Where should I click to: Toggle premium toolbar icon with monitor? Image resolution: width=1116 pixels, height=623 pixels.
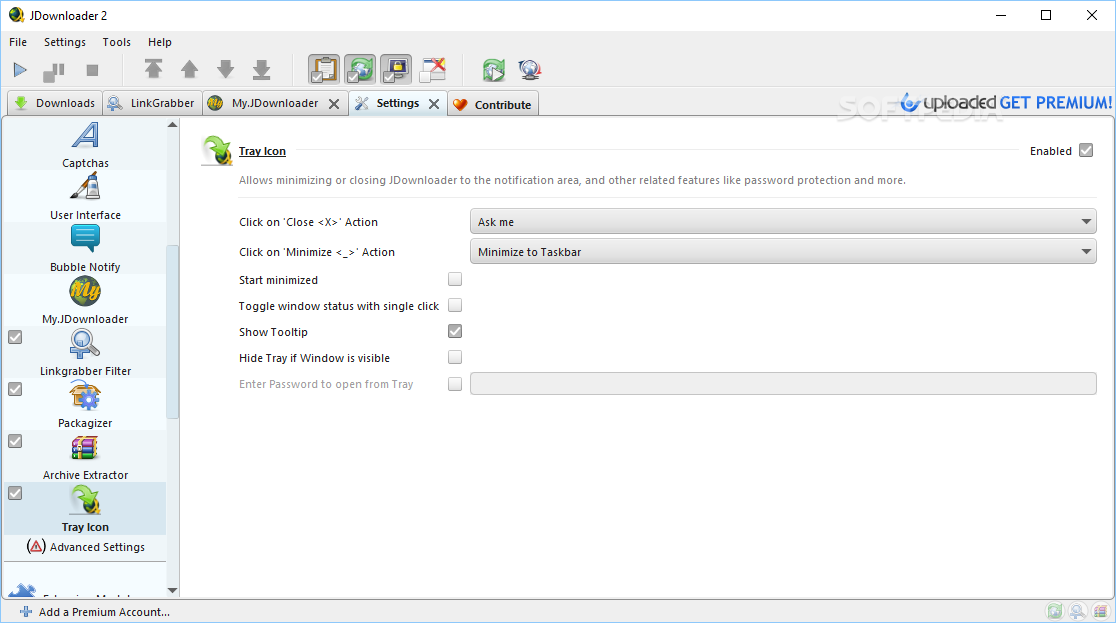396,70
